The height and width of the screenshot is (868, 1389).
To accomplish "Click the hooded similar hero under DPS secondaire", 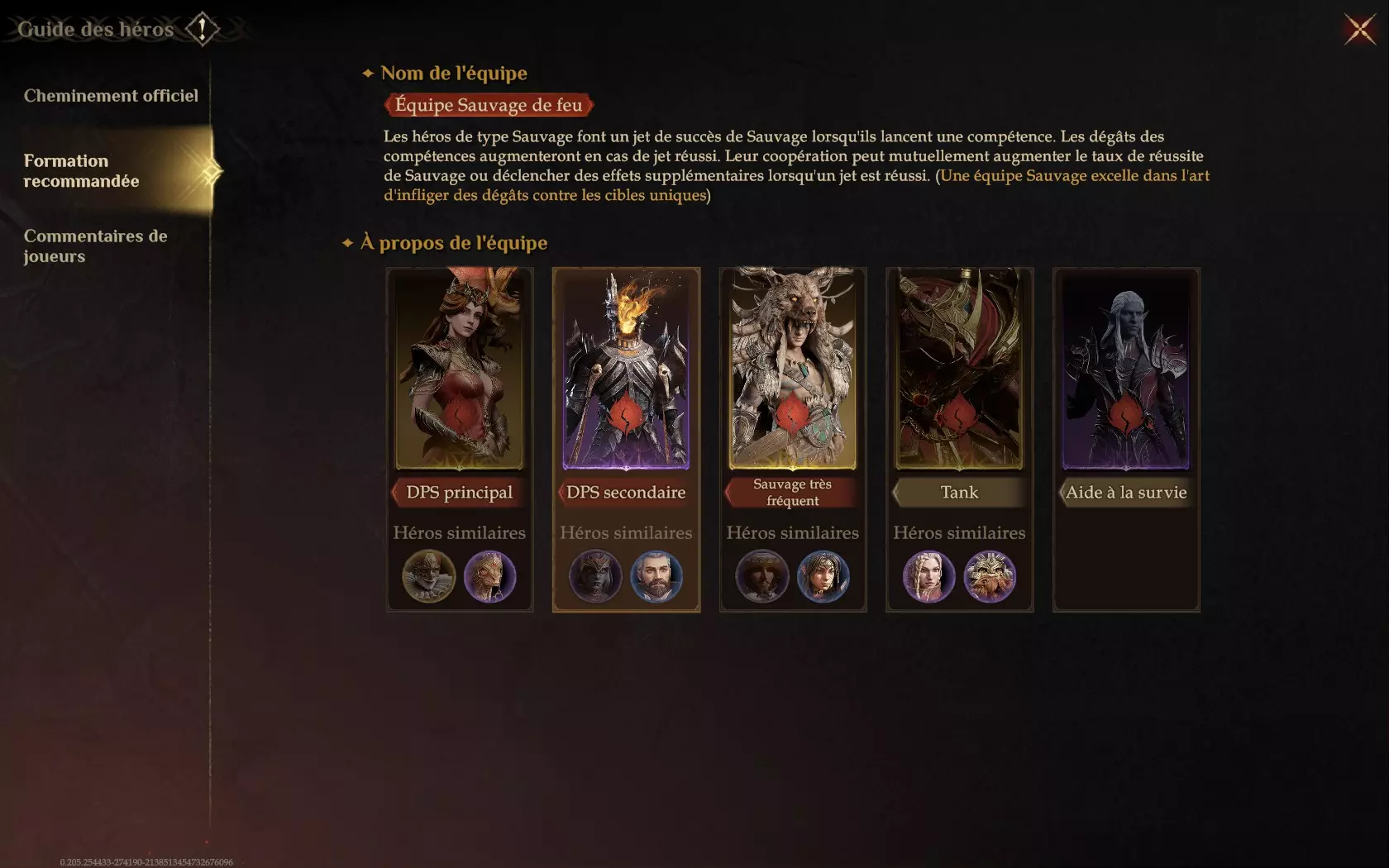I will coord(595,576).
